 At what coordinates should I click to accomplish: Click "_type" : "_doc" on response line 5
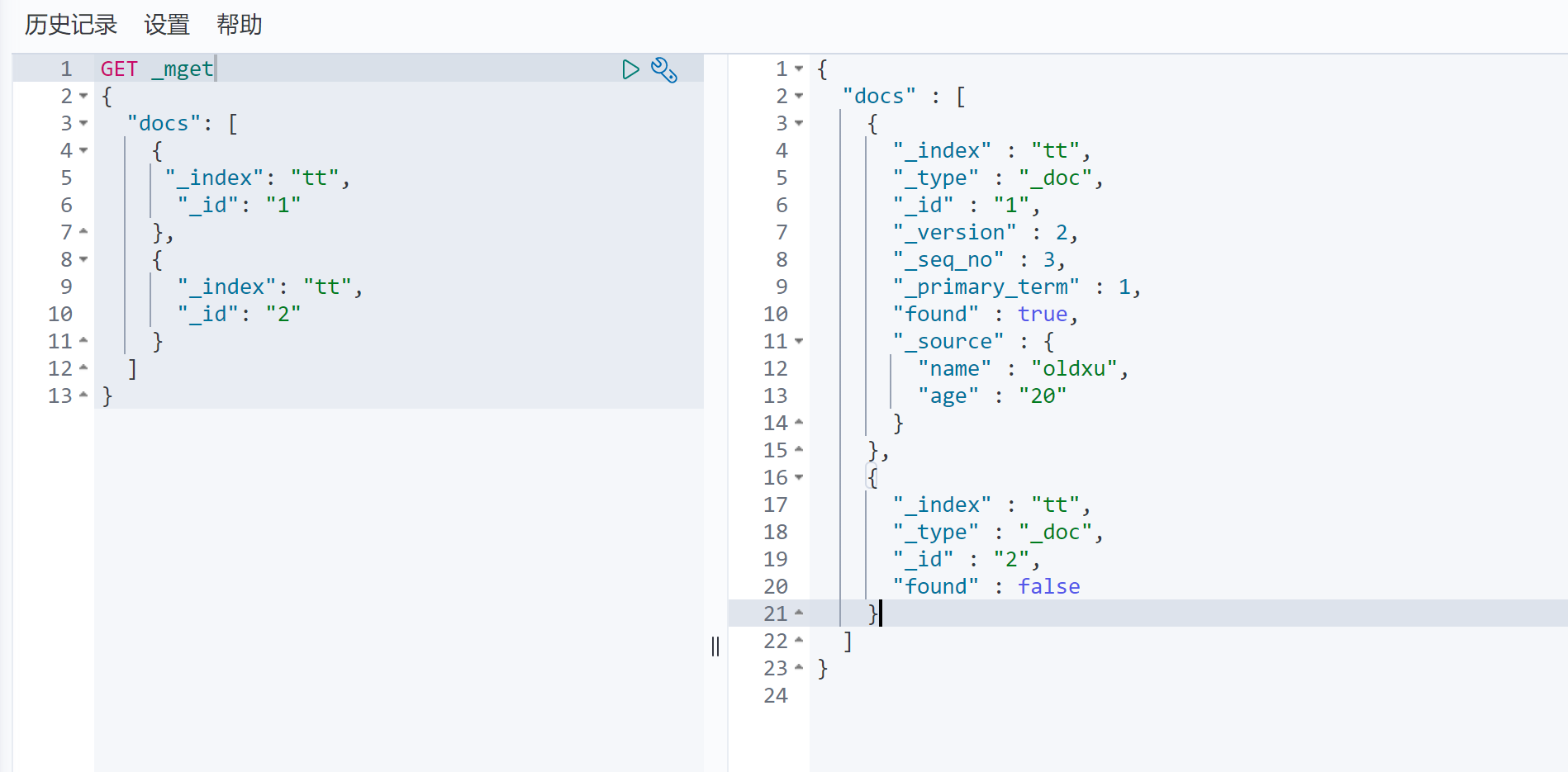click(x=993, y=178)
